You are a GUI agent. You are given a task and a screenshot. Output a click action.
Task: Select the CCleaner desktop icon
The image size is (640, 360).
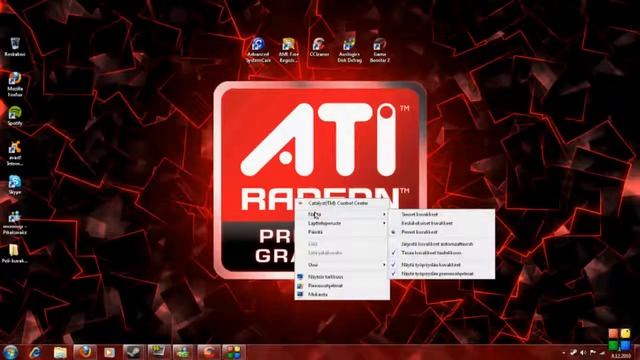319,47
